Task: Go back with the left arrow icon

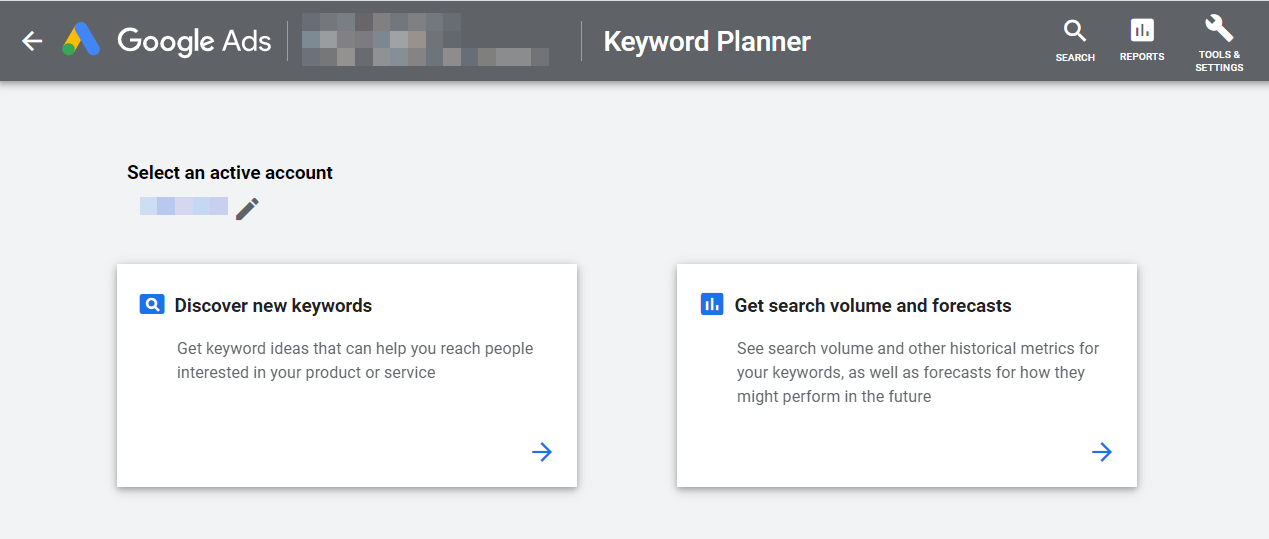Action: coord(33,41)
